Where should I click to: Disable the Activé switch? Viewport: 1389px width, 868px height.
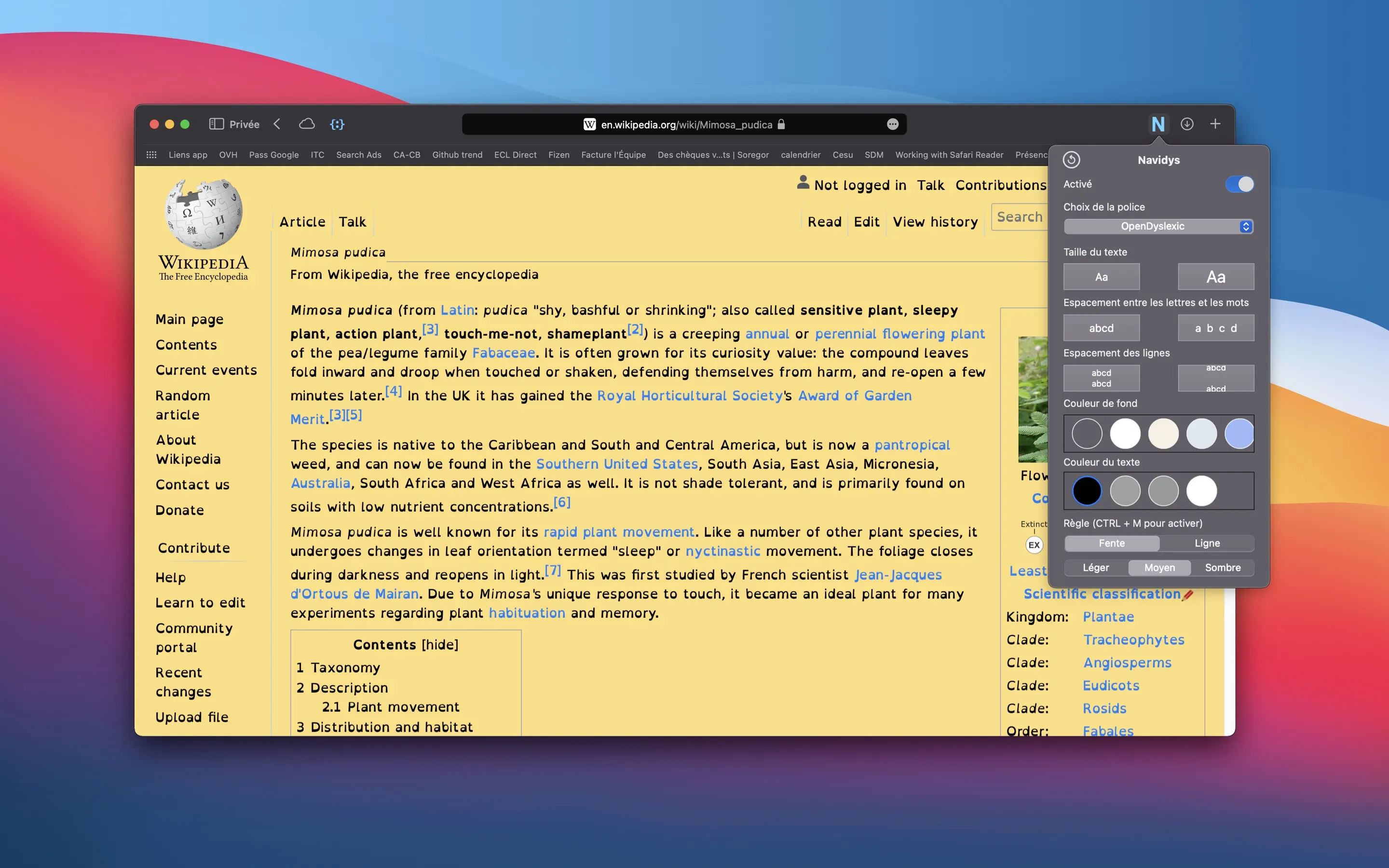click(x=1239, y=184)
